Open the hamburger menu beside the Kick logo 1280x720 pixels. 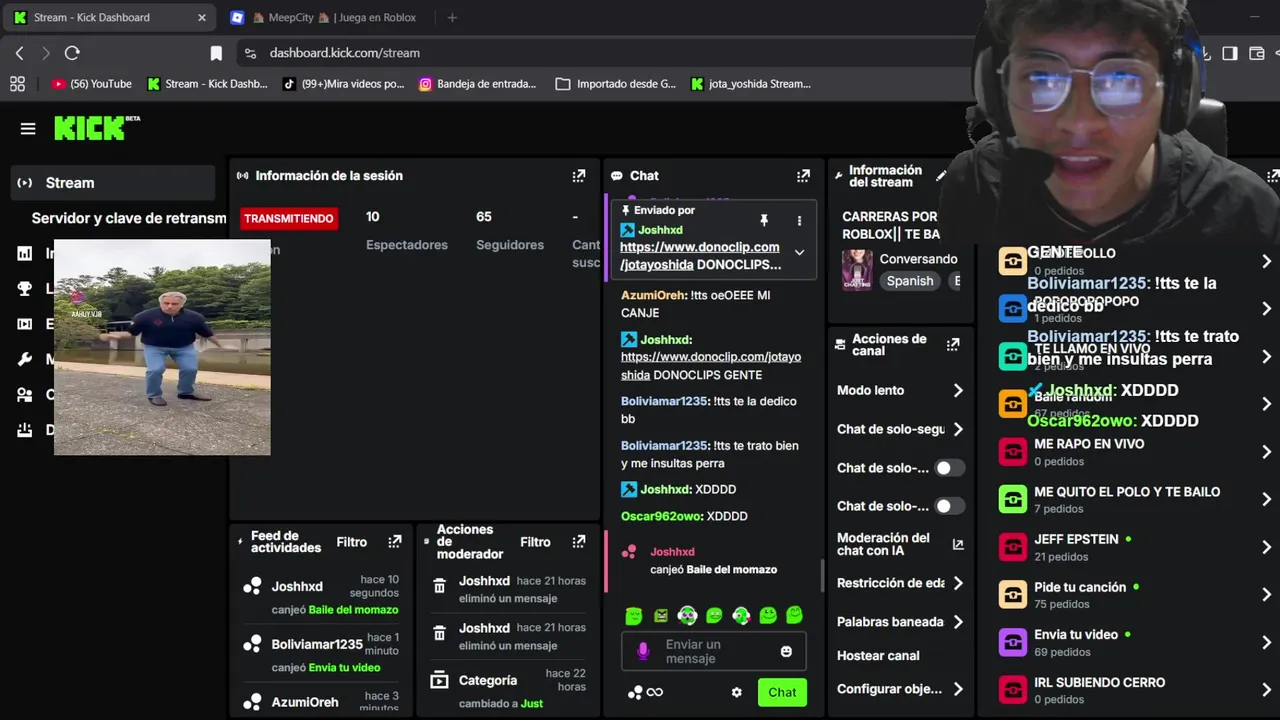click(x=28, y=128)
